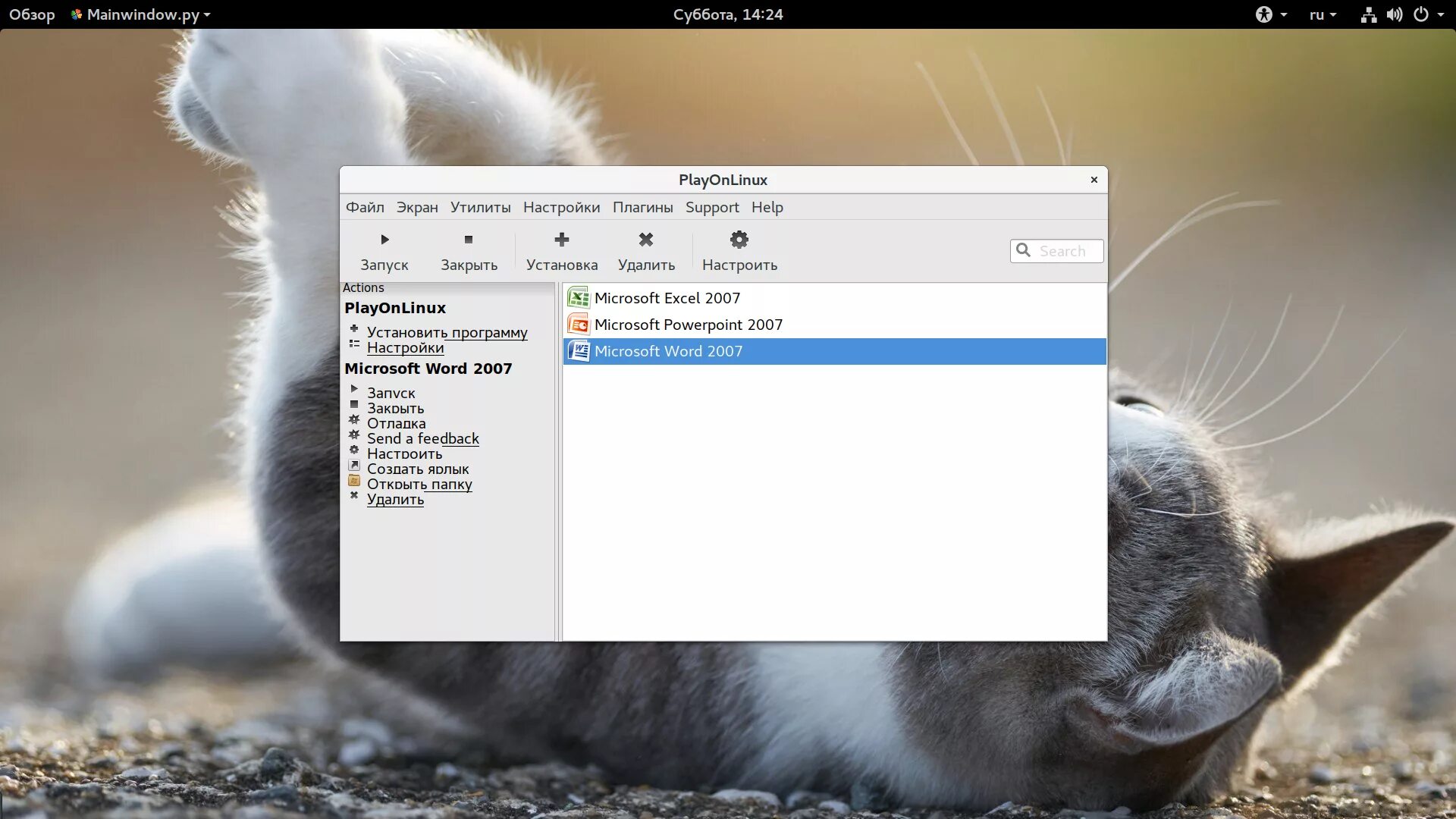Open the Утилиты menu
1456x819 pixels.
pyautogui.click(x=480, y=207)
